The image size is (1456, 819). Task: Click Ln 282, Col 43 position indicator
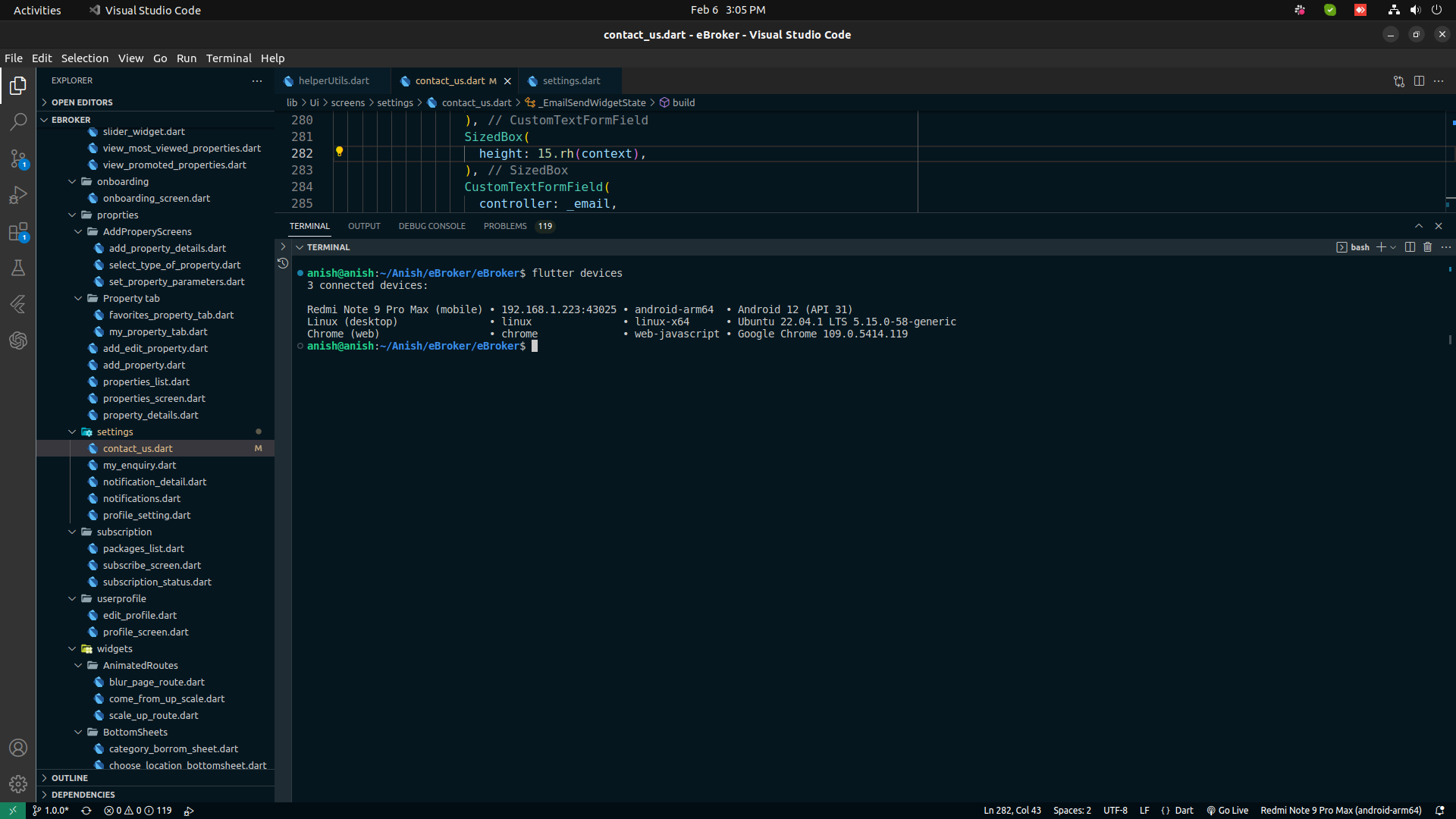(x=1012, y=811)
